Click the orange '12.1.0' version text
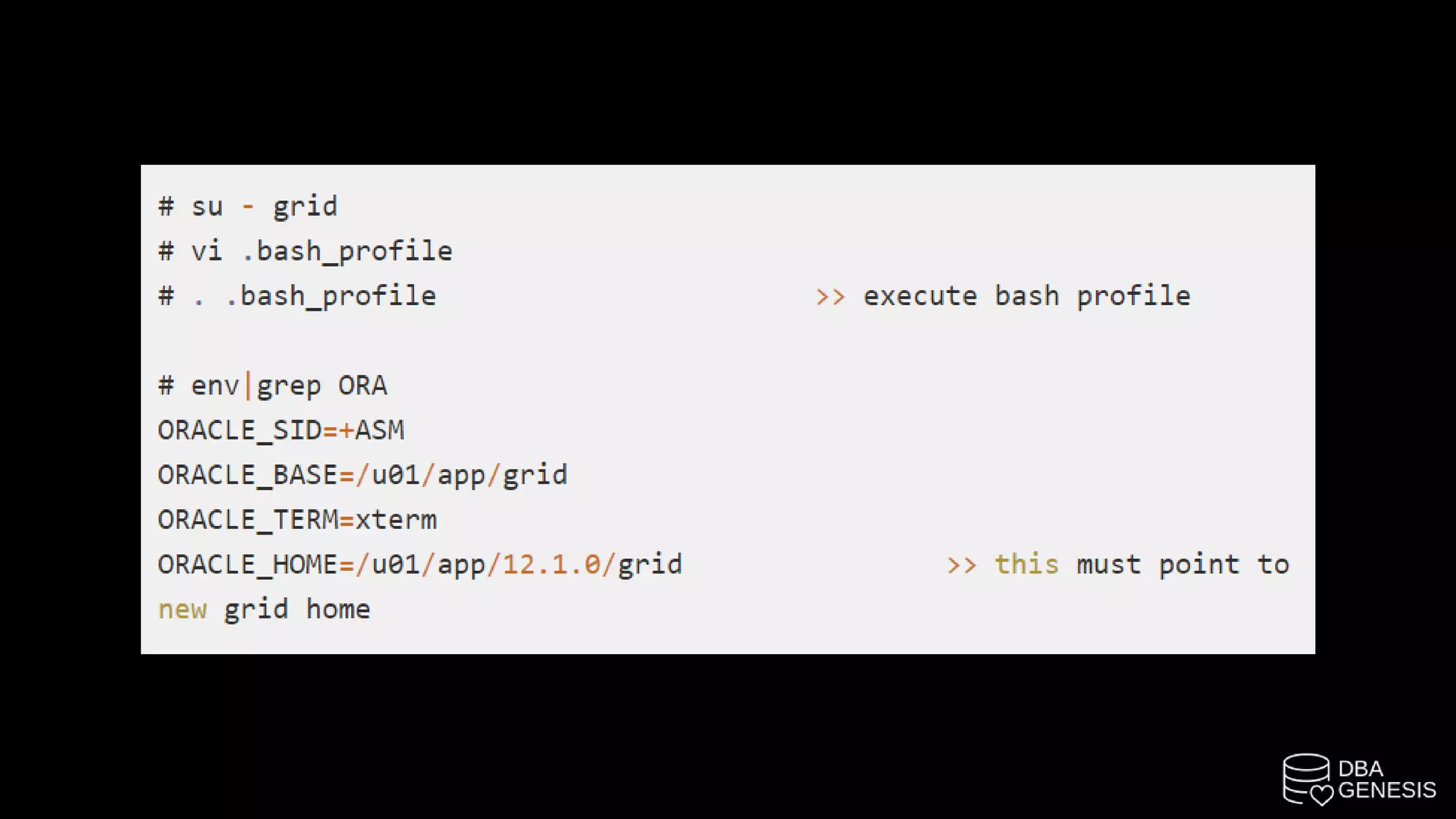The image size is (1456, 819). pos(552,564)
